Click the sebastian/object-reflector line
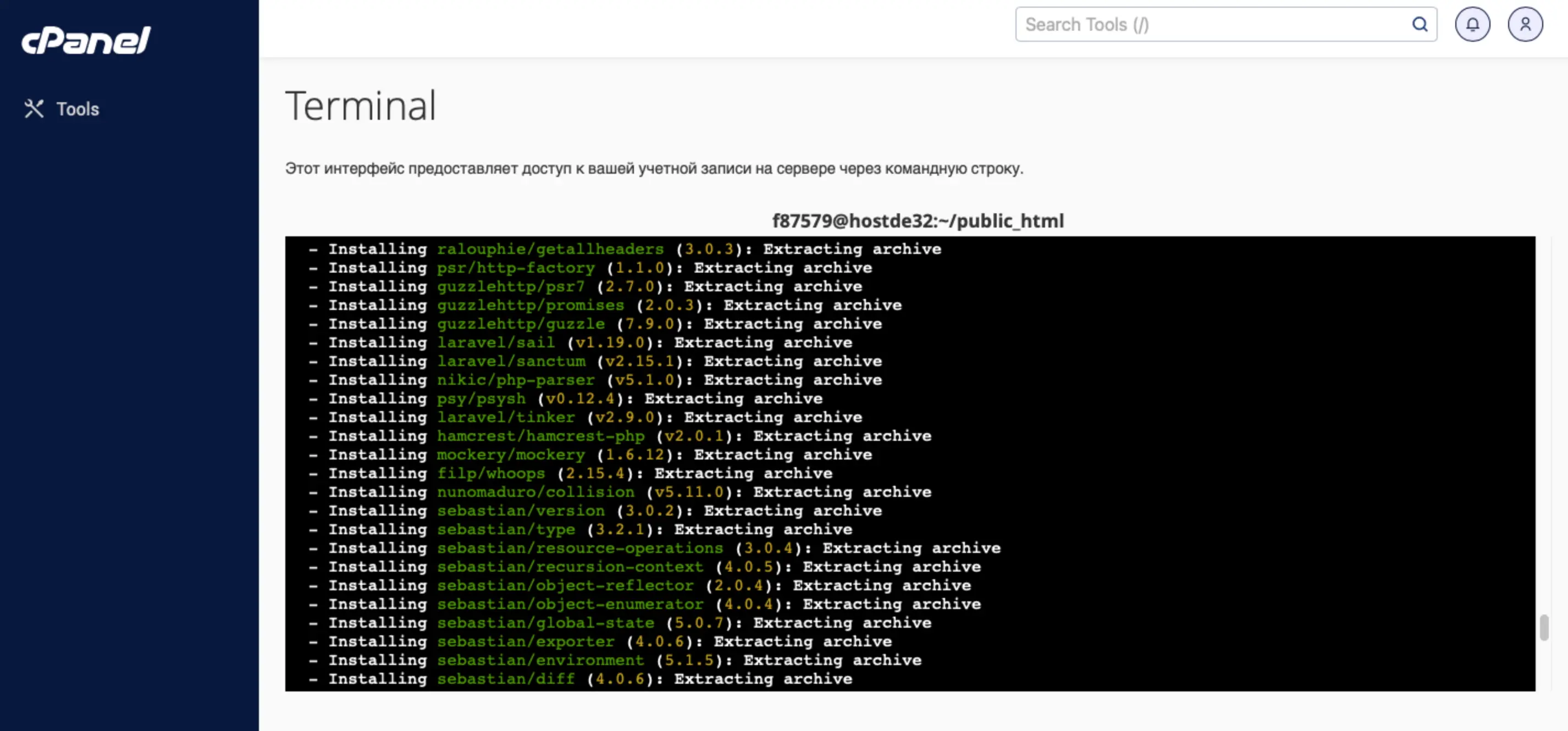The image size is (1568, 731). (640, 585)
